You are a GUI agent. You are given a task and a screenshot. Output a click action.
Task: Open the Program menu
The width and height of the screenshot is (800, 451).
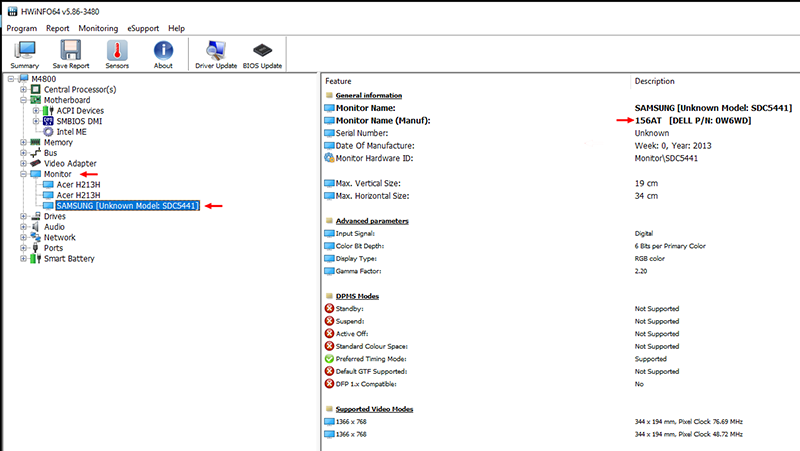tap(21, 28)
